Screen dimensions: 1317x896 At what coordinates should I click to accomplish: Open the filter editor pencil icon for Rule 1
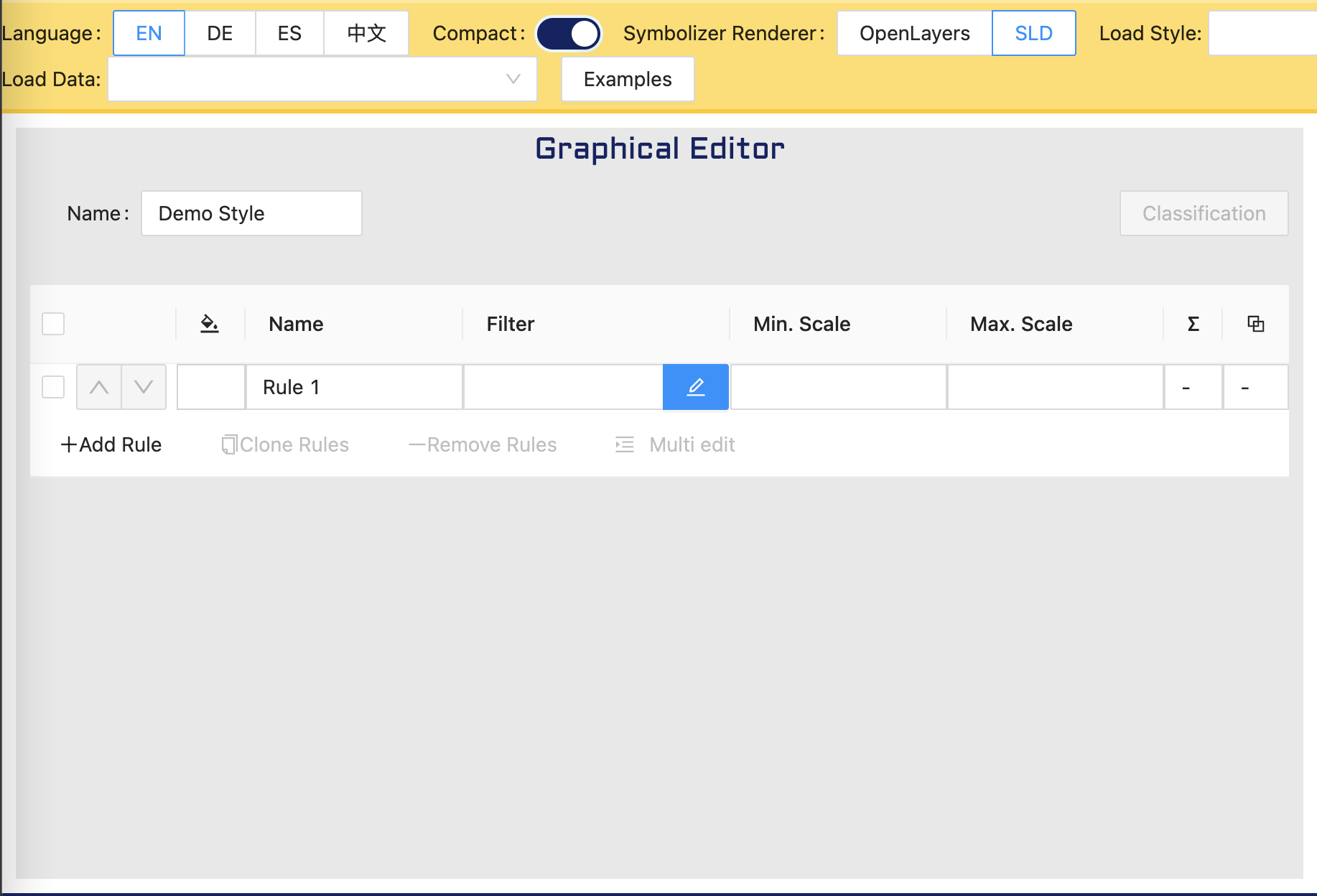pyautogui.click(x=695, y=387)
